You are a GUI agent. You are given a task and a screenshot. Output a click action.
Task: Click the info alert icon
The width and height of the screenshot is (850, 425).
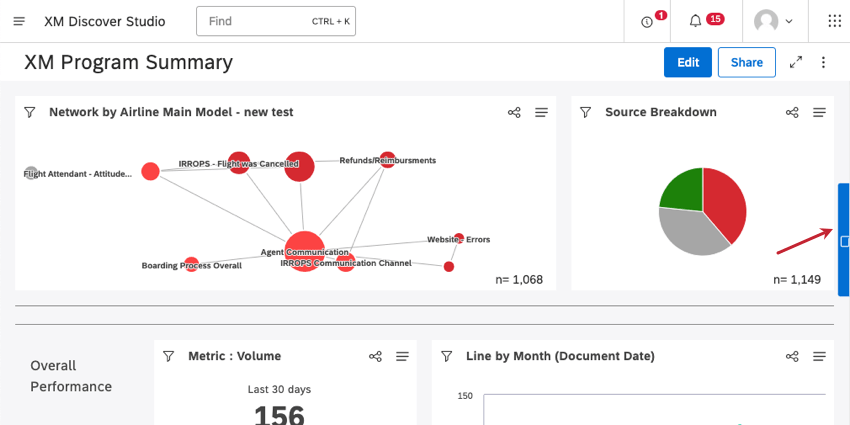tap(646, 22)
